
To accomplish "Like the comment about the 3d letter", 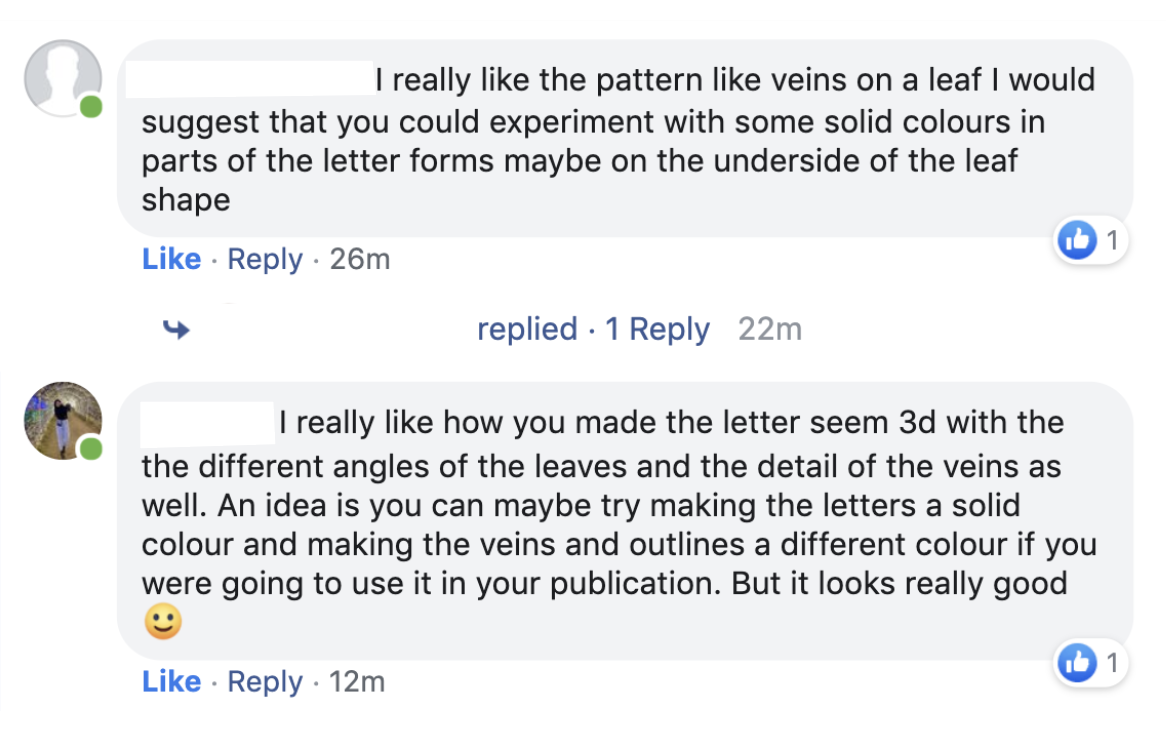I will [171, 682].
